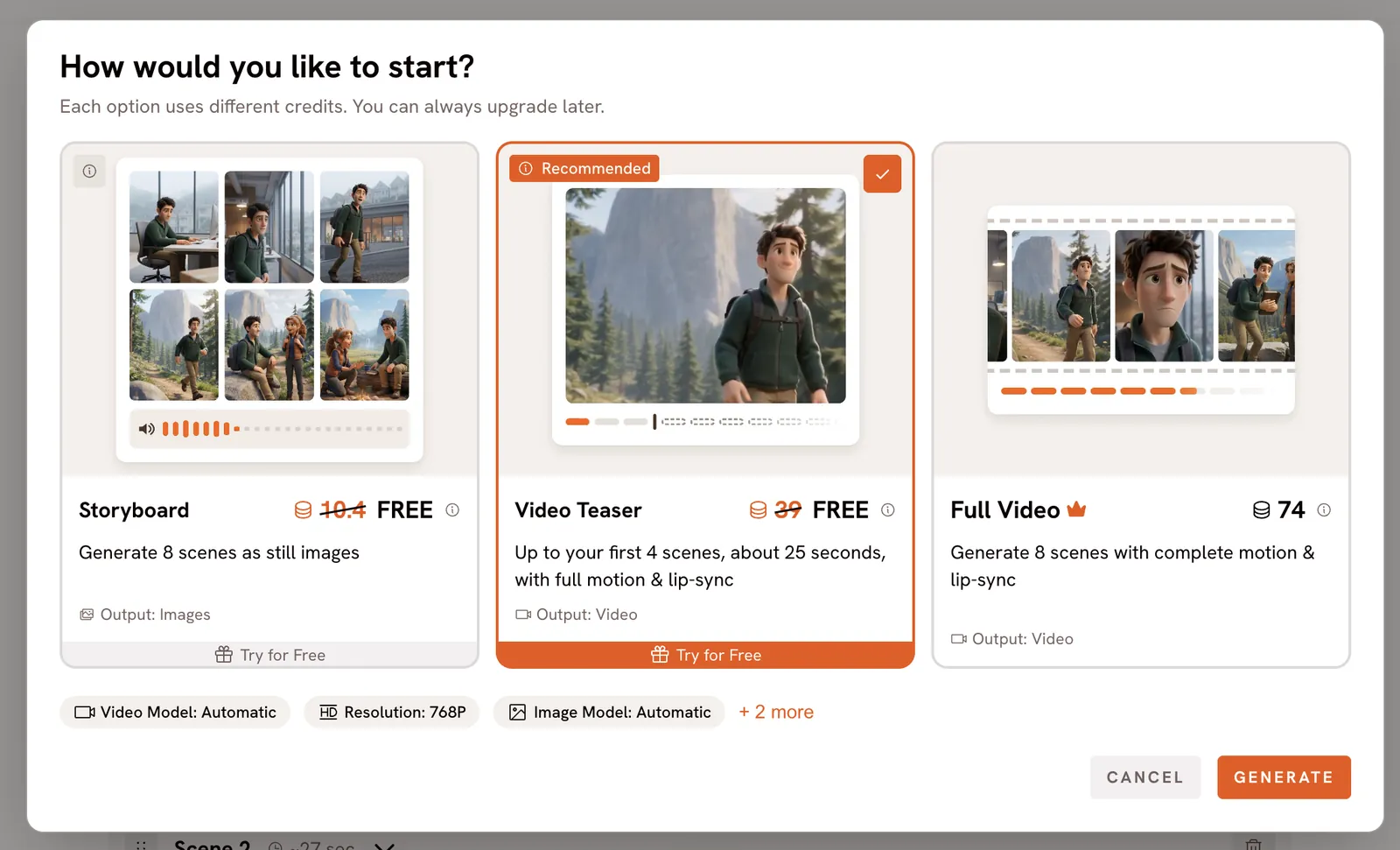
Task: Click info icon next to Full Video 74 credits
Action: (1324, 509)
